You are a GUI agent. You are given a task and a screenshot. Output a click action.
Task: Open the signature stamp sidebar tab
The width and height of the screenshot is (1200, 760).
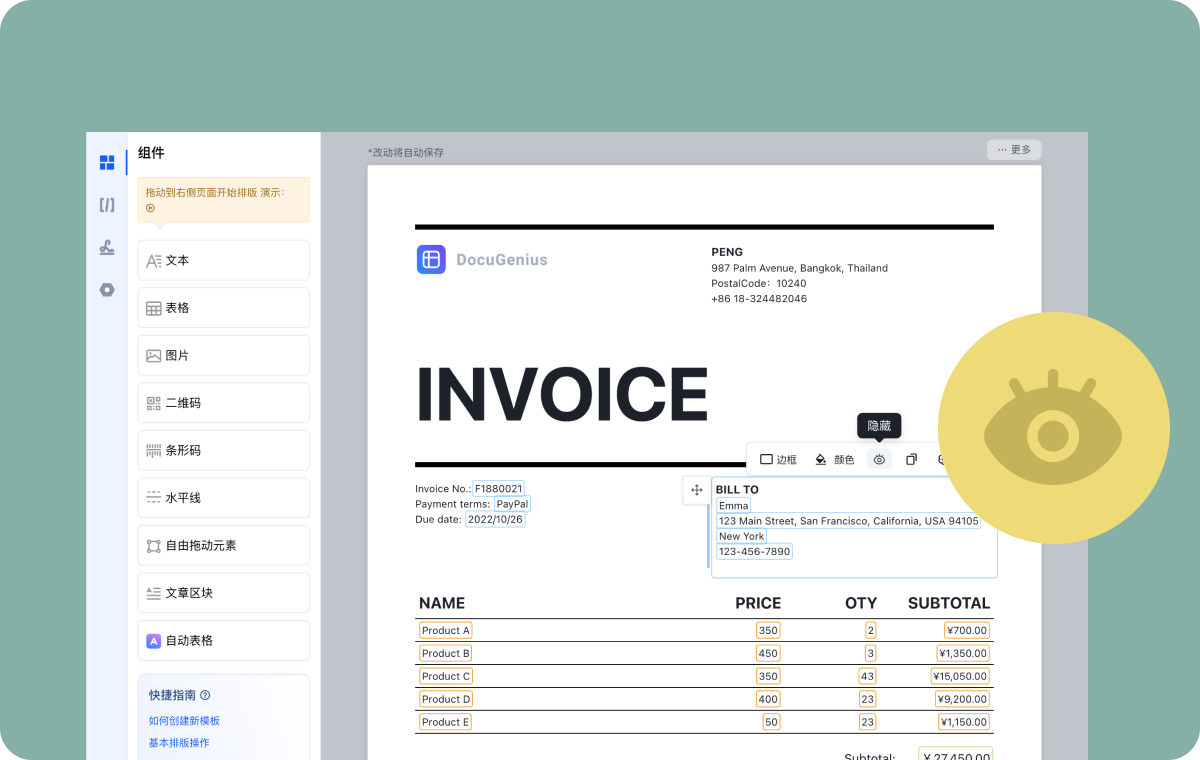pos(107,247)
